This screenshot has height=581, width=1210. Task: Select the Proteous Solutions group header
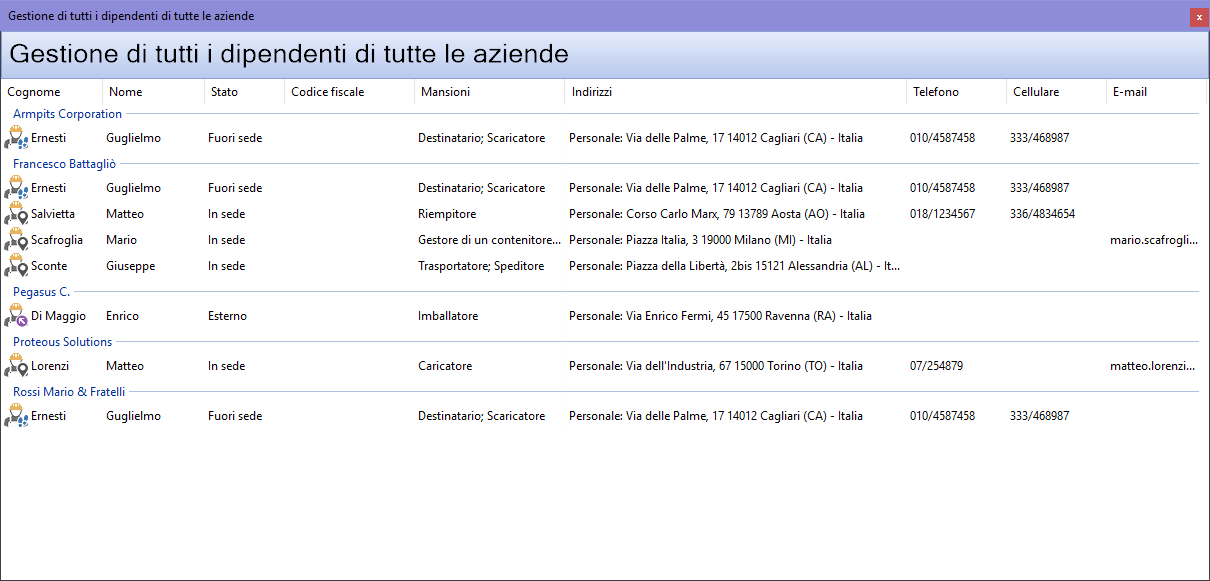62,342
